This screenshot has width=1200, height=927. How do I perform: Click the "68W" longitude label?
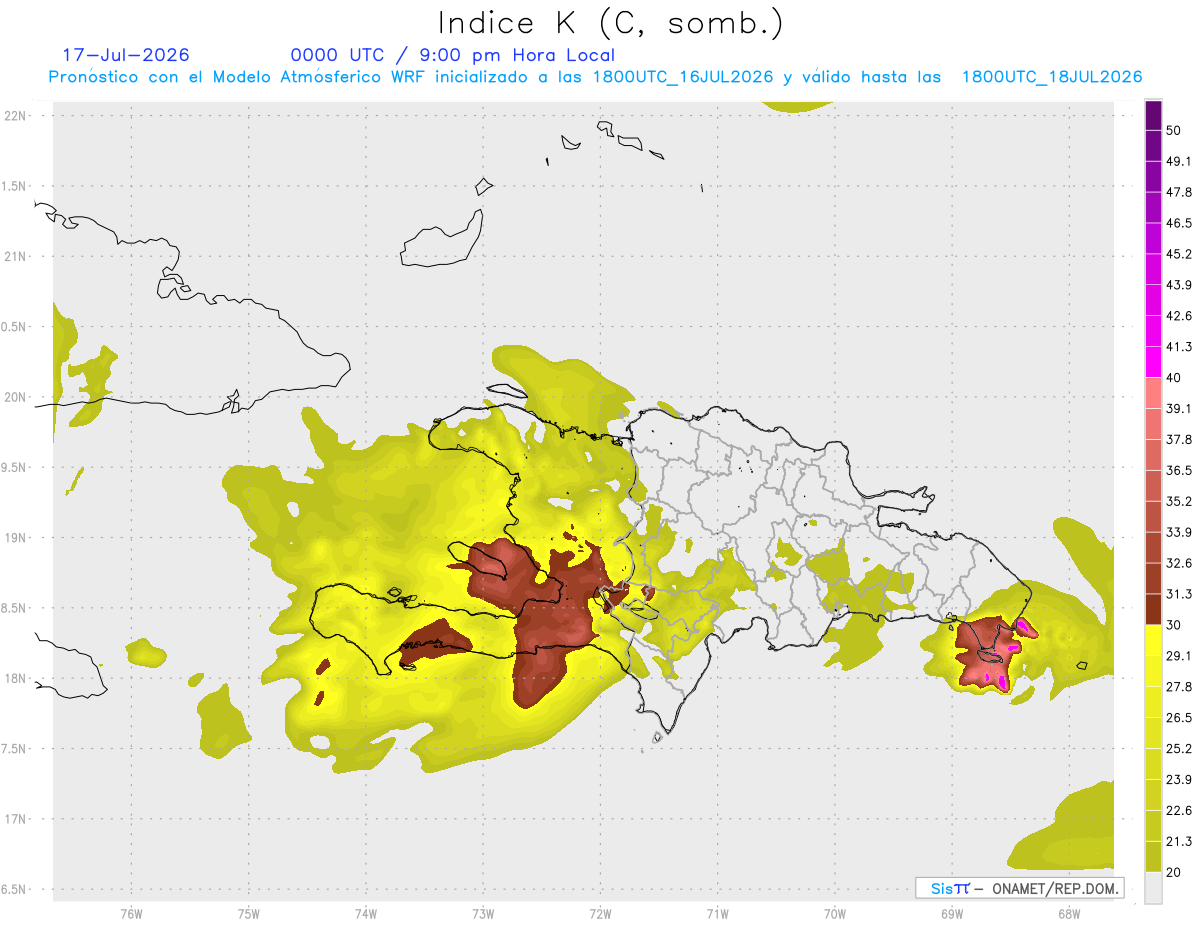click(1069, 913)
